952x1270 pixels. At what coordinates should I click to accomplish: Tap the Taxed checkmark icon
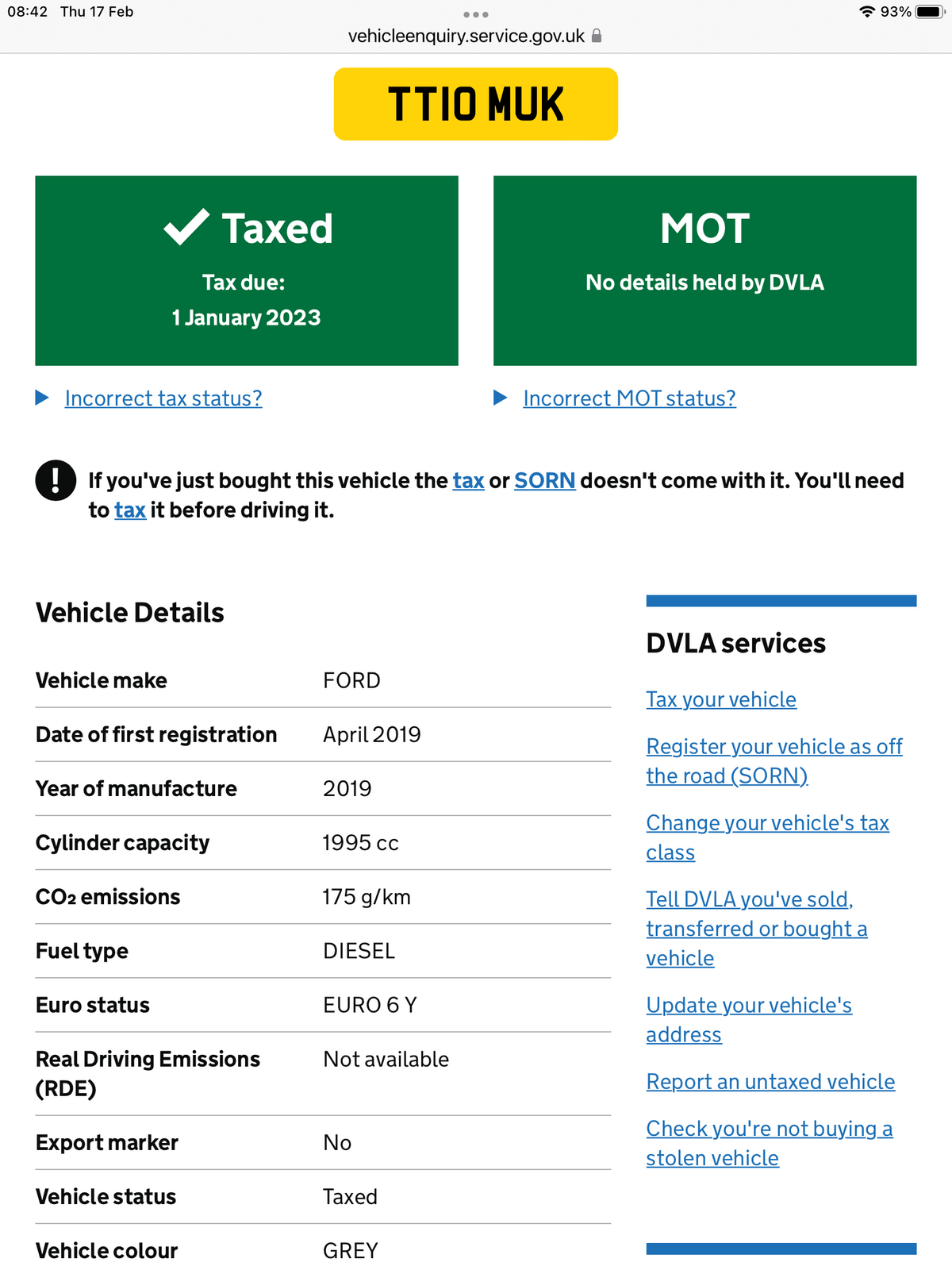(x=186, y=228)
